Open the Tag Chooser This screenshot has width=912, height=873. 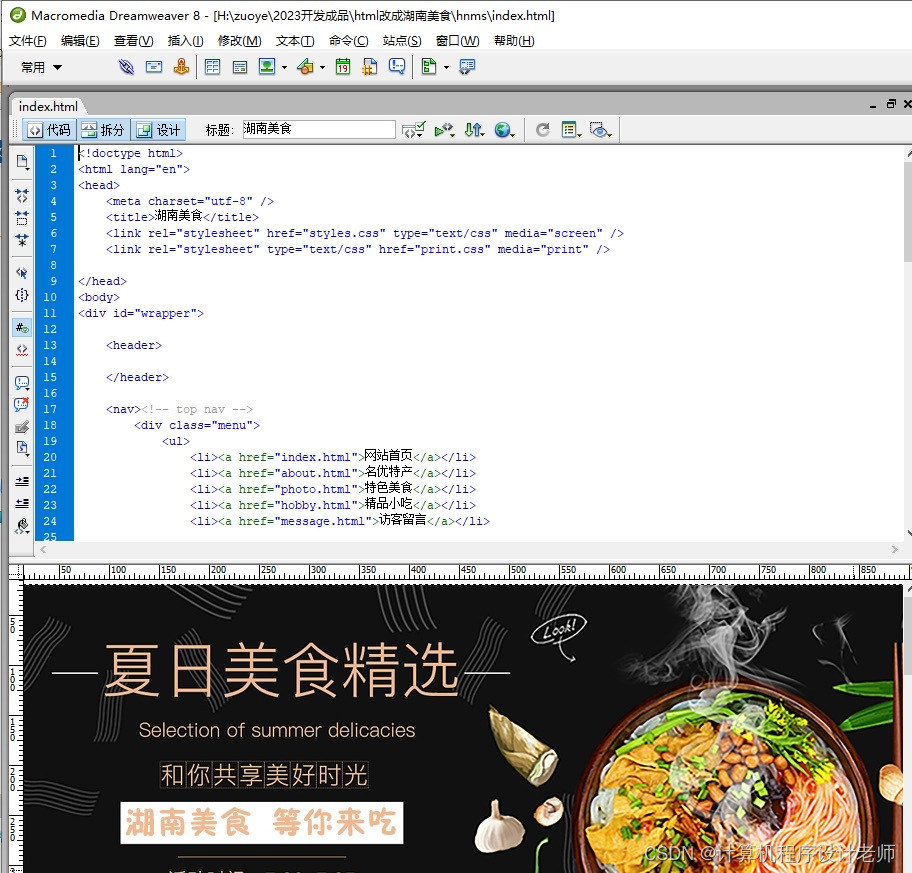467,67
